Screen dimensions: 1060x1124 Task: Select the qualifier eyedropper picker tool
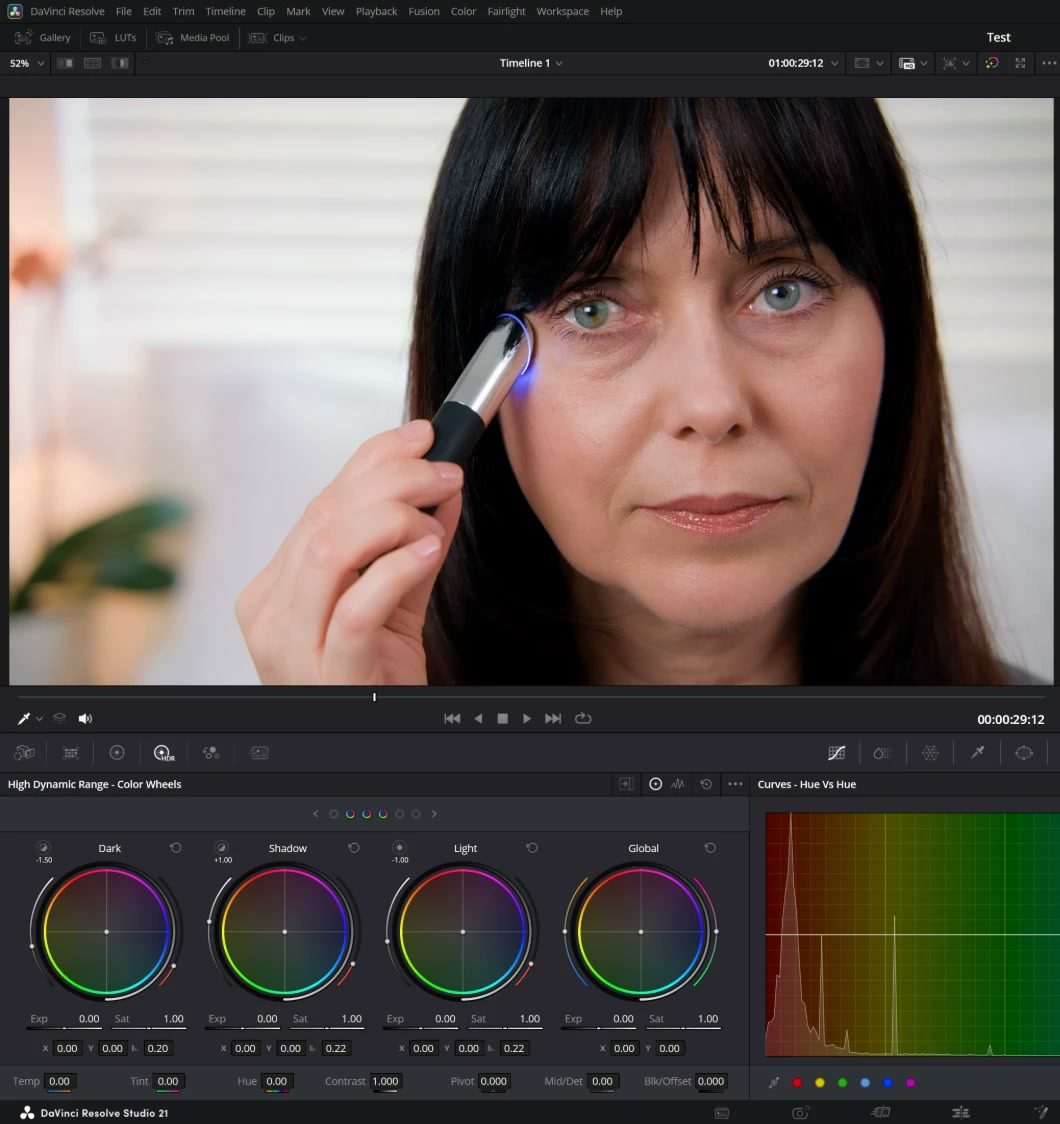point(23,718)
